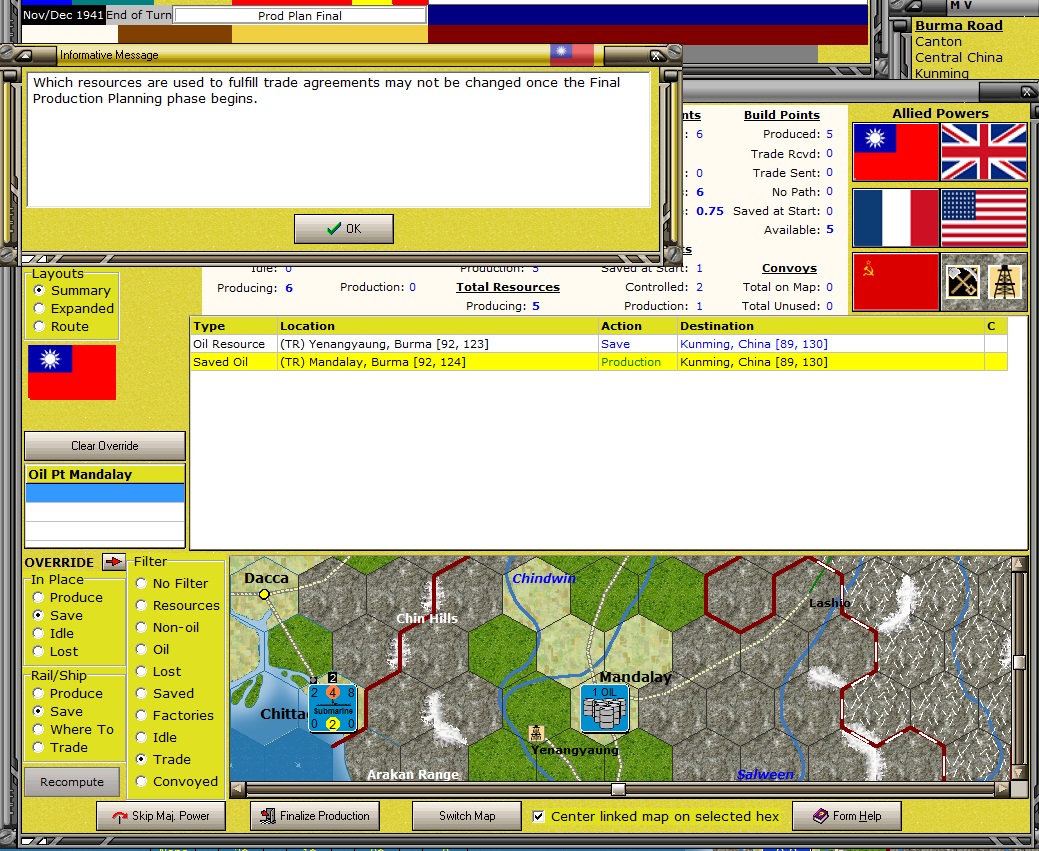Click the Switch Map button
1039x851 pixels.
(x=467, y=816)
